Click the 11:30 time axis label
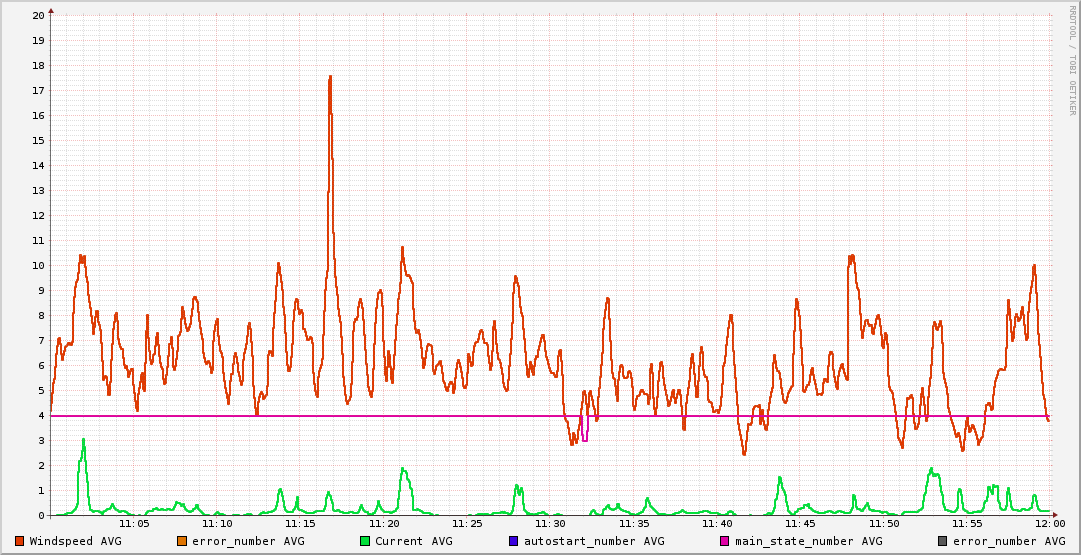The height and width of the screenshot is (555, 1081). [550, 523]
